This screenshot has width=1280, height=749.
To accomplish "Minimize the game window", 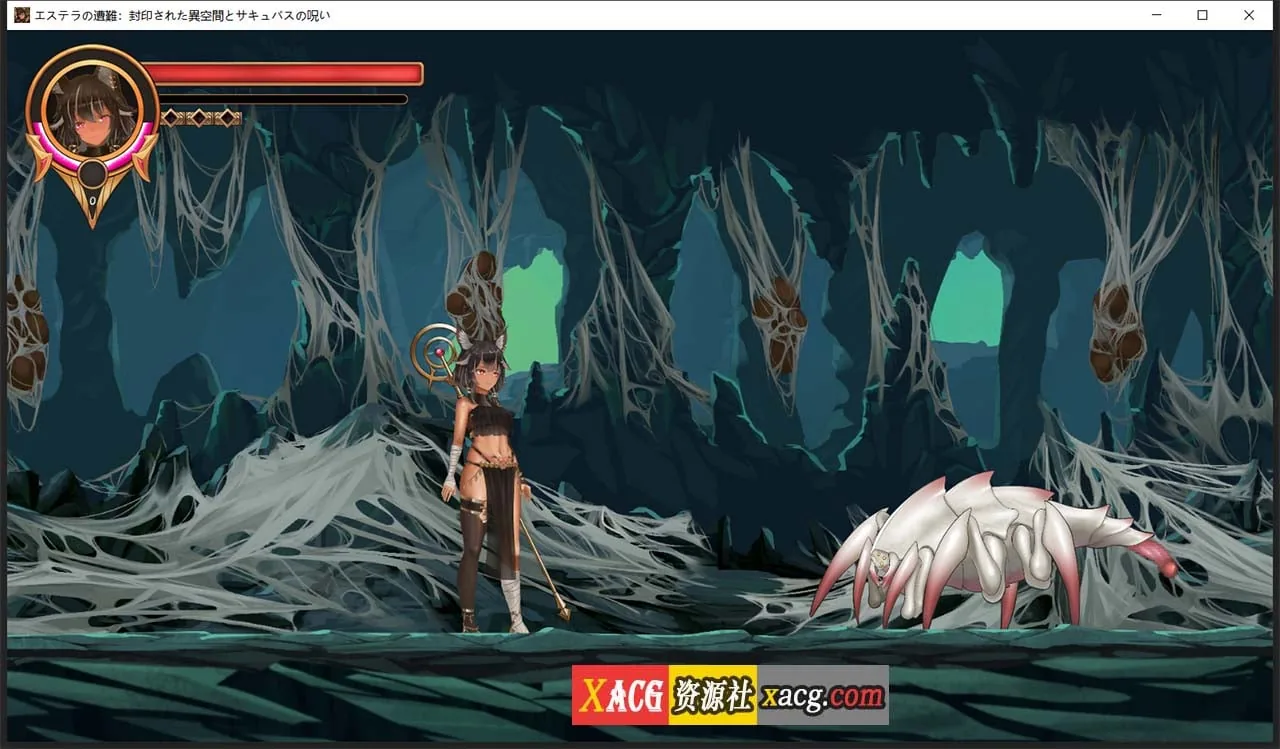I will click(1156, 15).
